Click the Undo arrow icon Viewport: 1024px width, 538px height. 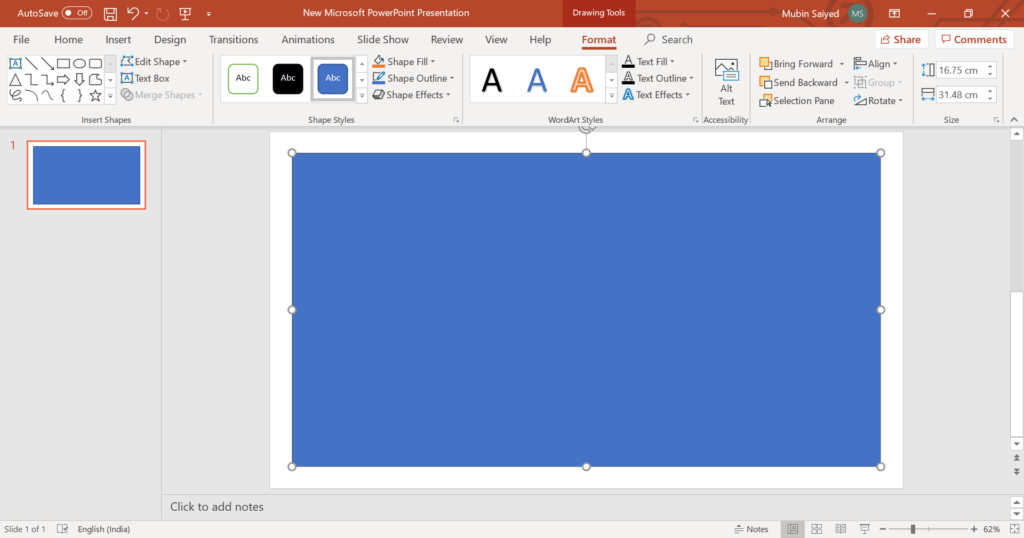tap(132, 13)
